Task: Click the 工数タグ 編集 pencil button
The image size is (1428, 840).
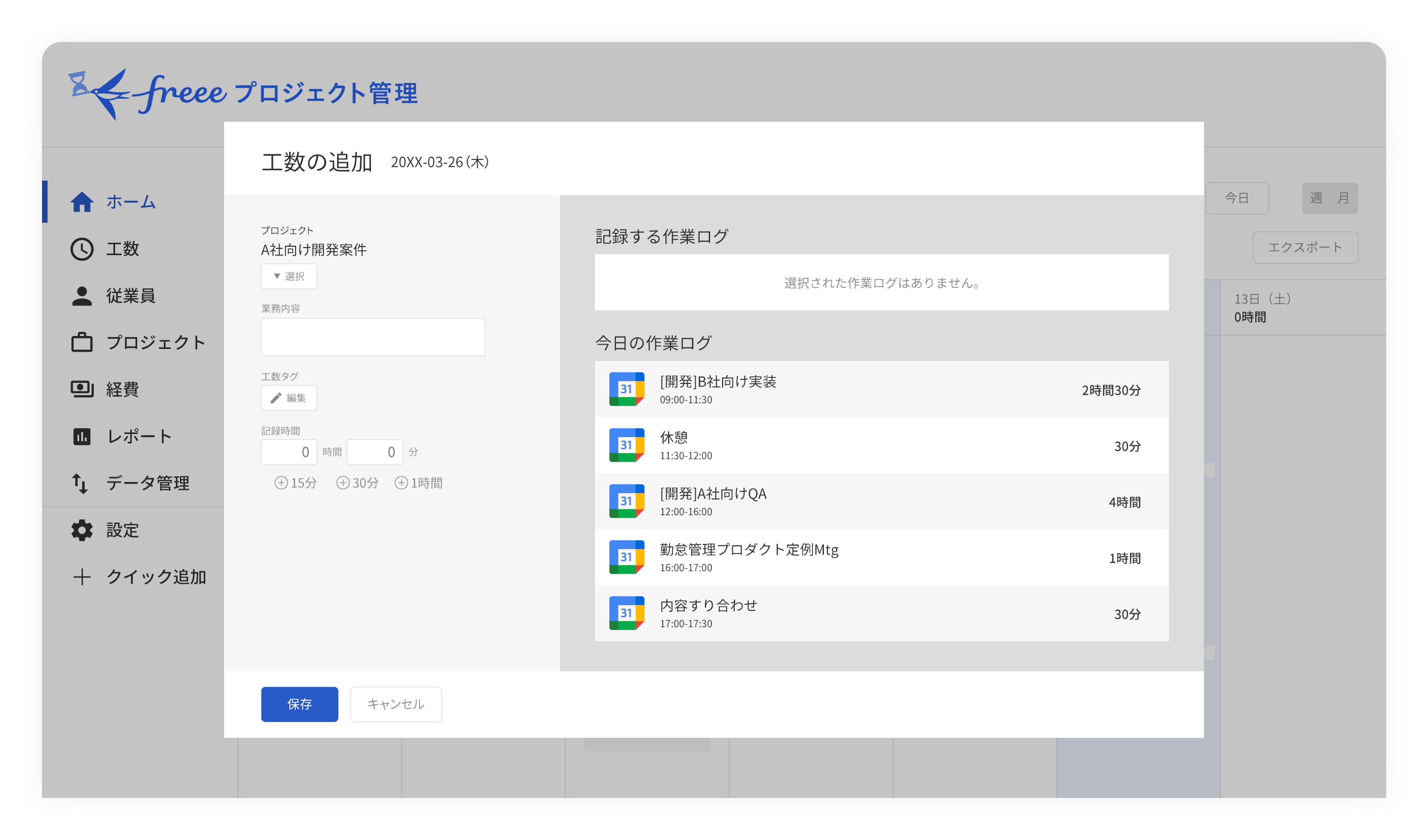Action: pyautogui.click(x=289, y=398)
